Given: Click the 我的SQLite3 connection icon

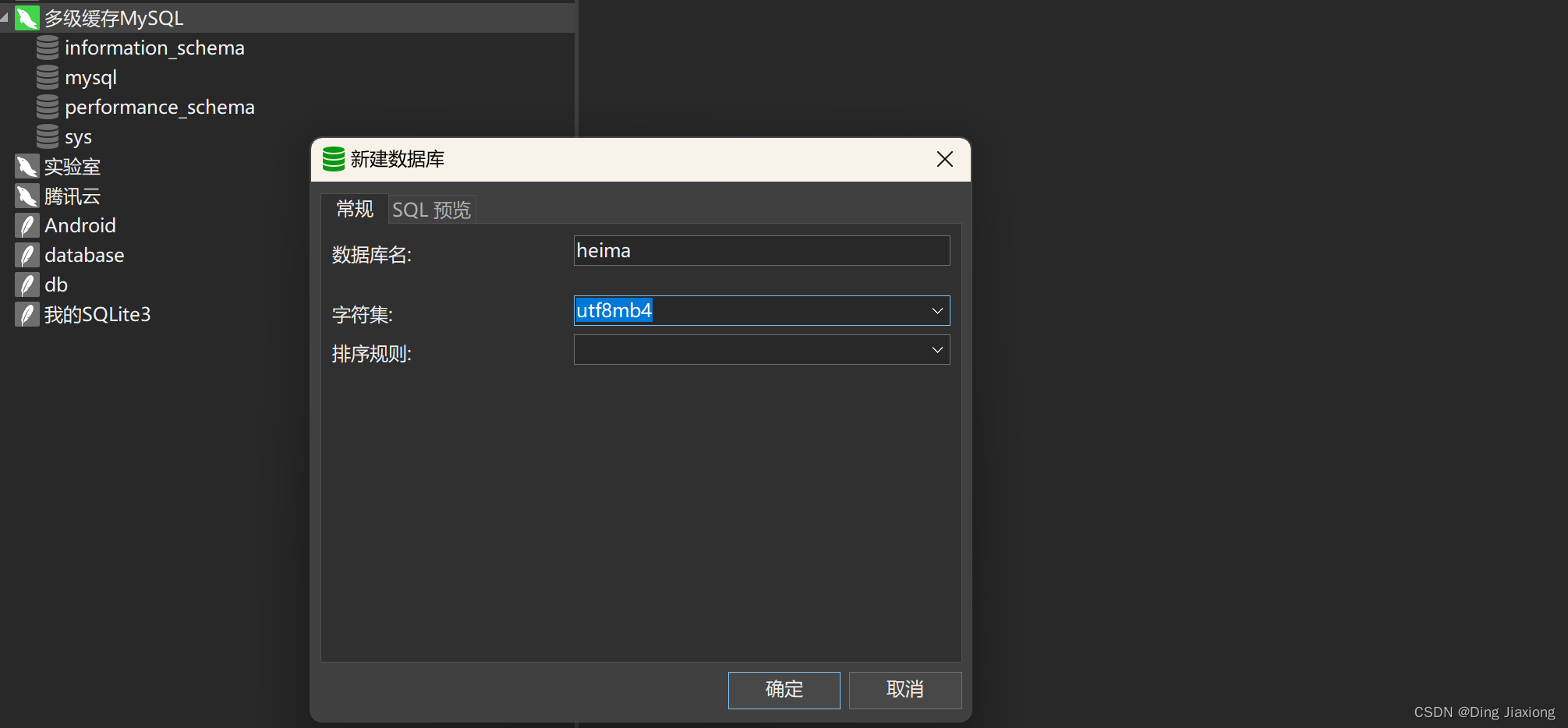Looking at the screenshot, I should pyautogui.click(x=27, y=314).
